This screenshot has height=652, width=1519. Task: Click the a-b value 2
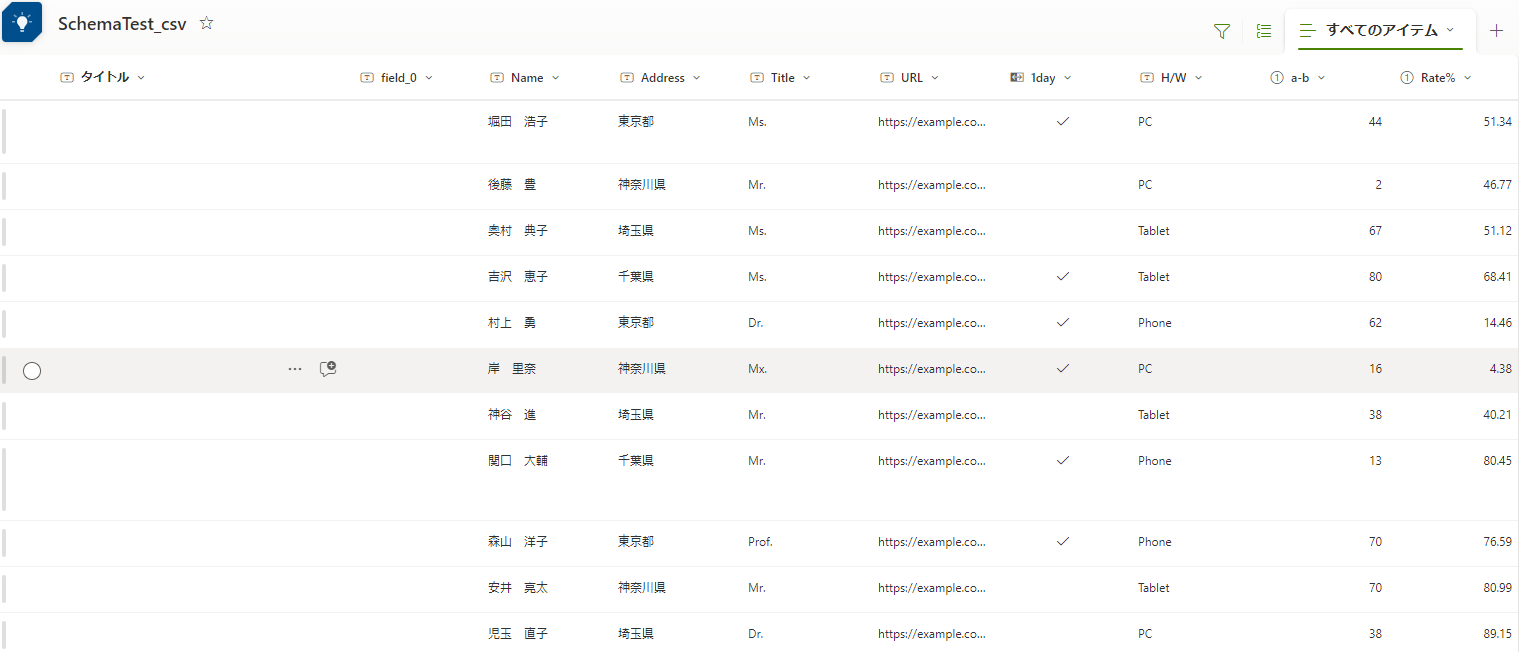click(x=1379, y=185)
